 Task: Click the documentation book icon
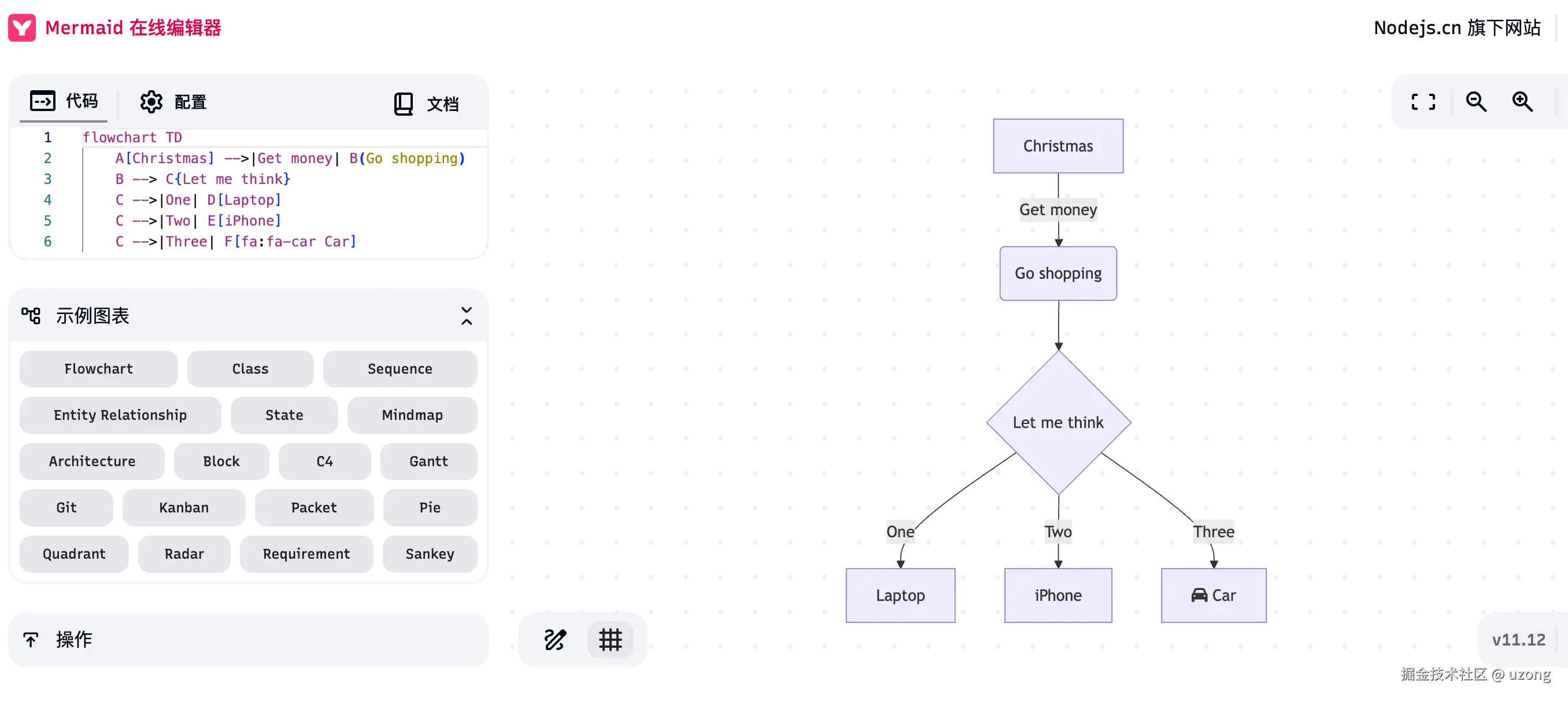(x=403, y=104)
